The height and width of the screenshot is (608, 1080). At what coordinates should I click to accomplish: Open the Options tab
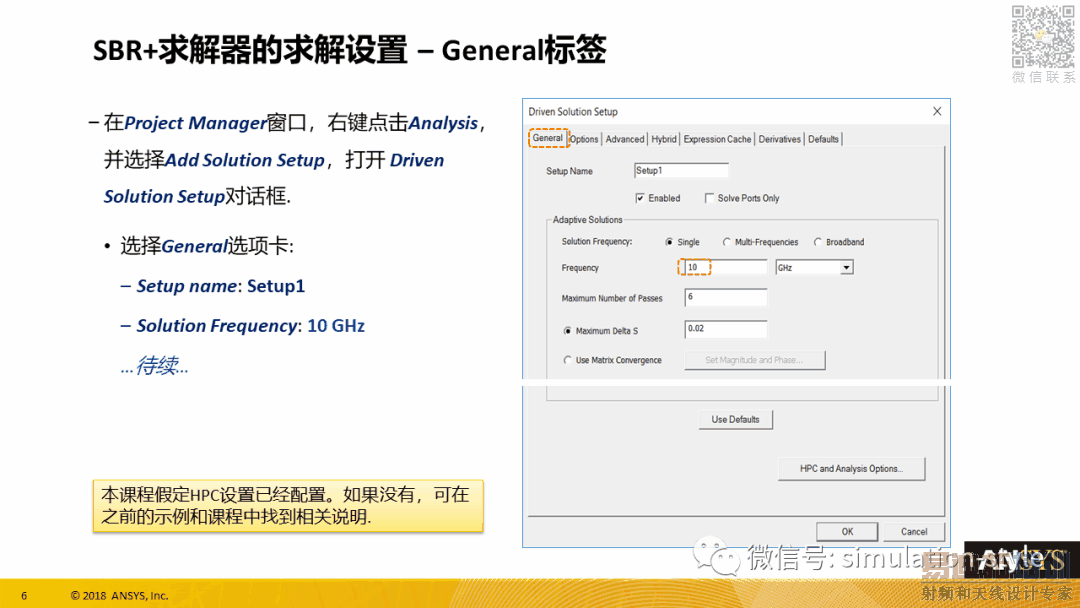pos(584,139)
